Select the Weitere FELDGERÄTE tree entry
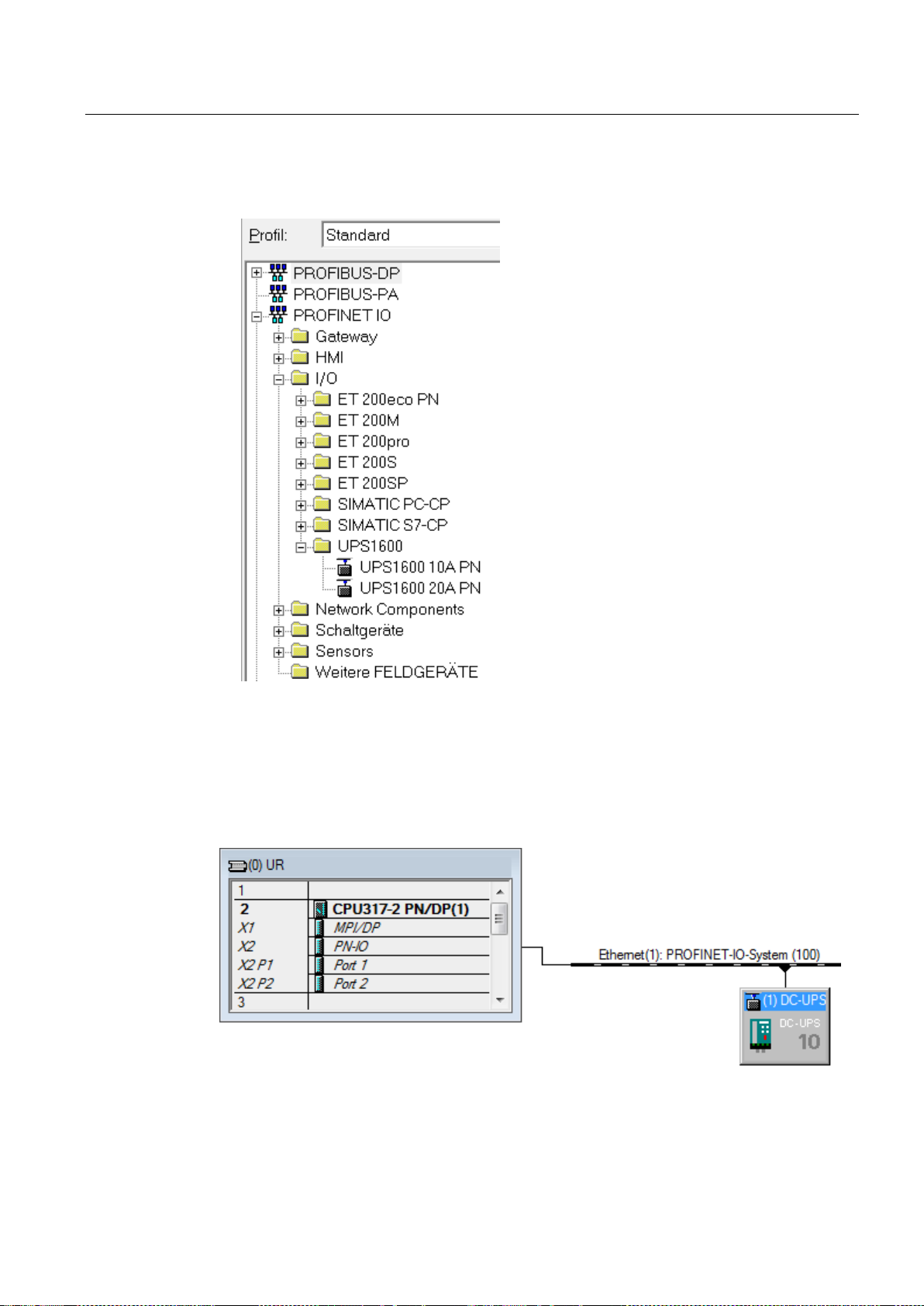Screen dimensions: 924x1306 tap(396, 672)
